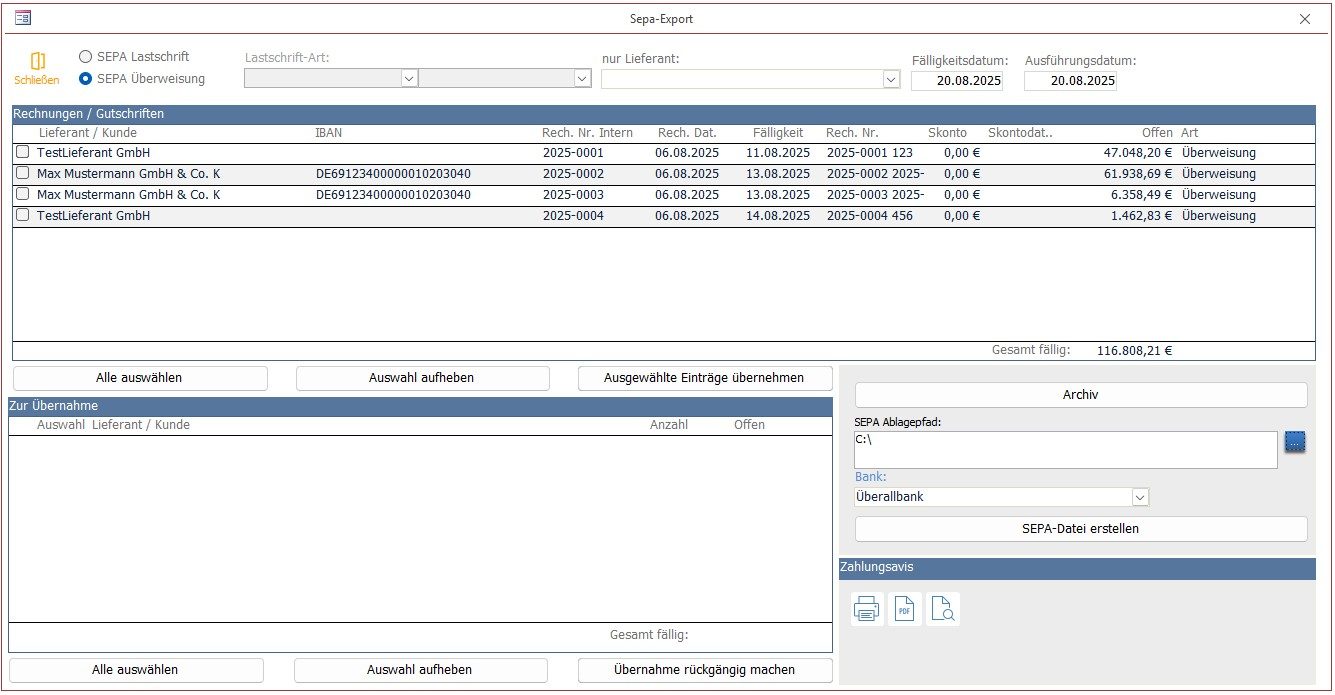Tick checkbox for invoice 2025-0001 row
The width and height of the screenshot is (1335, 695).
tap(23, 153)
